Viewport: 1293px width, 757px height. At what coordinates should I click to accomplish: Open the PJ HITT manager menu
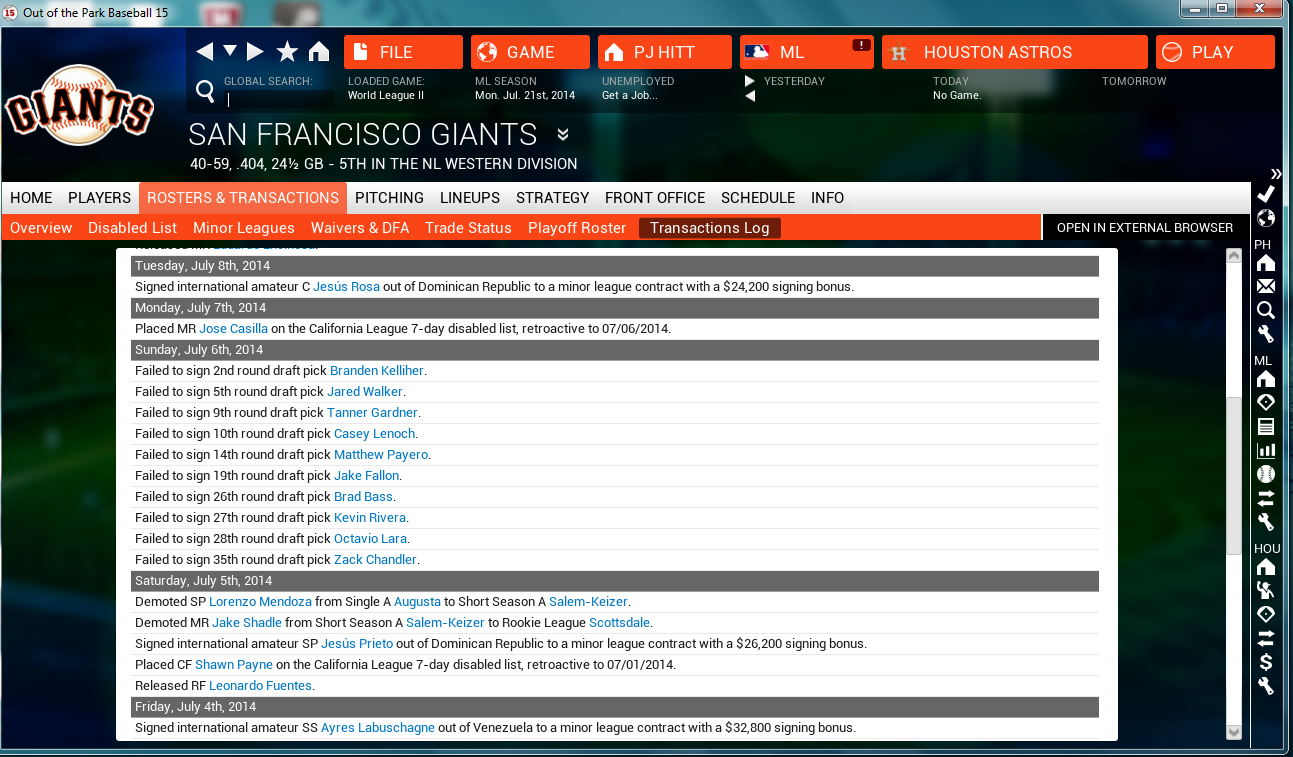[x=665, y=52]
